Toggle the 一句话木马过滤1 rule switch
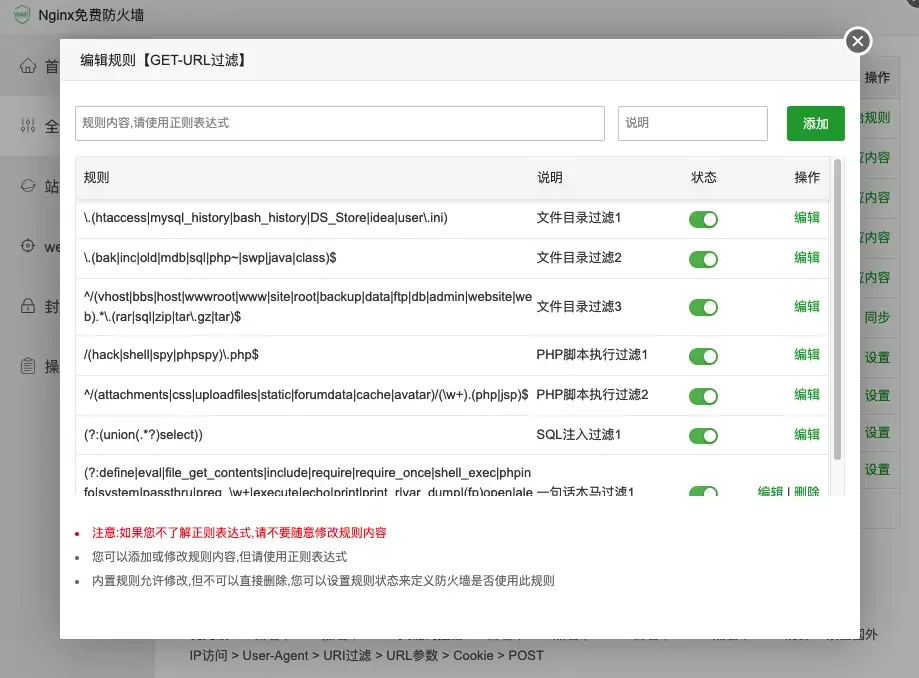 click(703, 491)
